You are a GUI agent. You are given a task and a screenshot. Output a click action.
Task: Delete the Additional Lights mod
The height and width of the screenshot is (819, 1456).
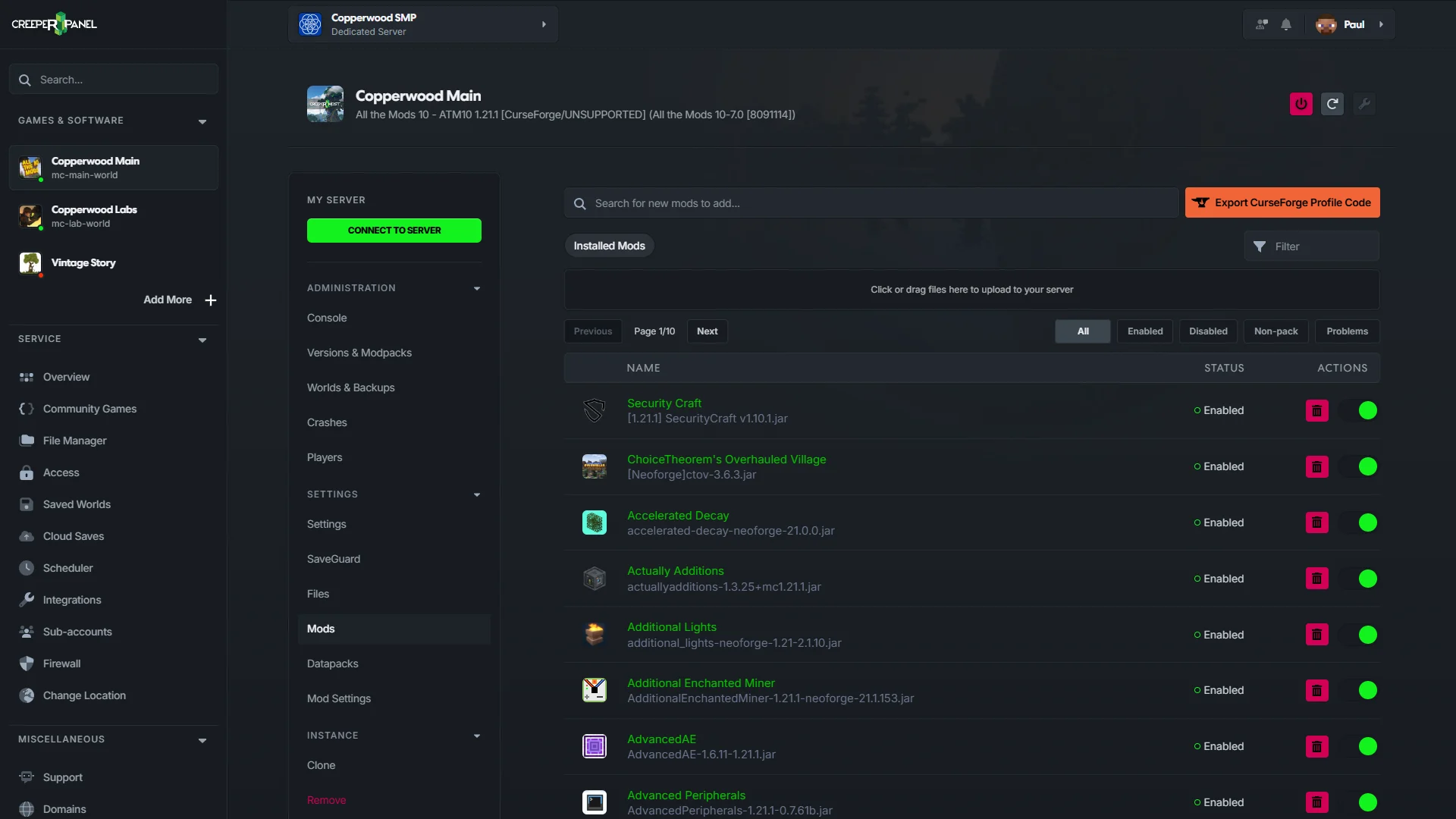(1317, 635)
